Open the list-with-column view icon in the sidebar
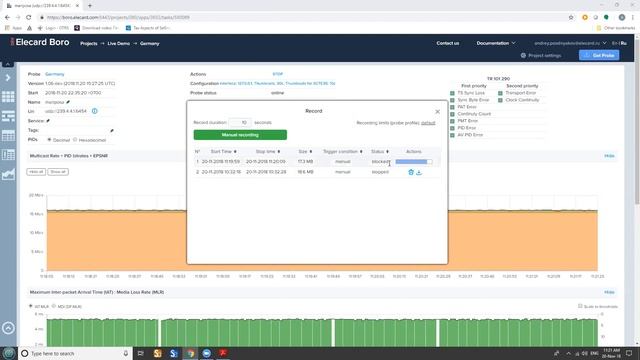This screenshot has width=640, height=360. [8, 155]
